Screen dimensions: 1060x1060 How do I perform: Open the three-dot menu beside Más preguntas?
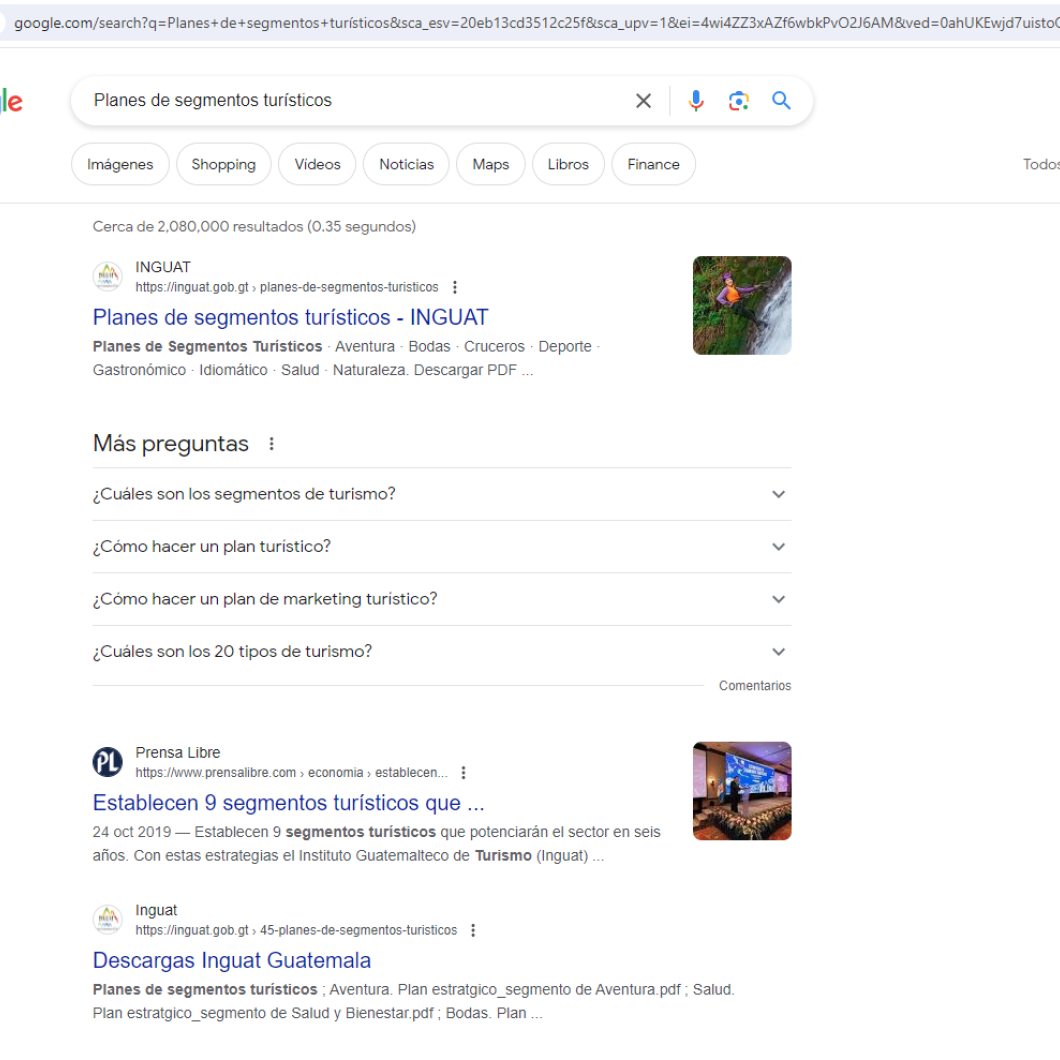269,443
